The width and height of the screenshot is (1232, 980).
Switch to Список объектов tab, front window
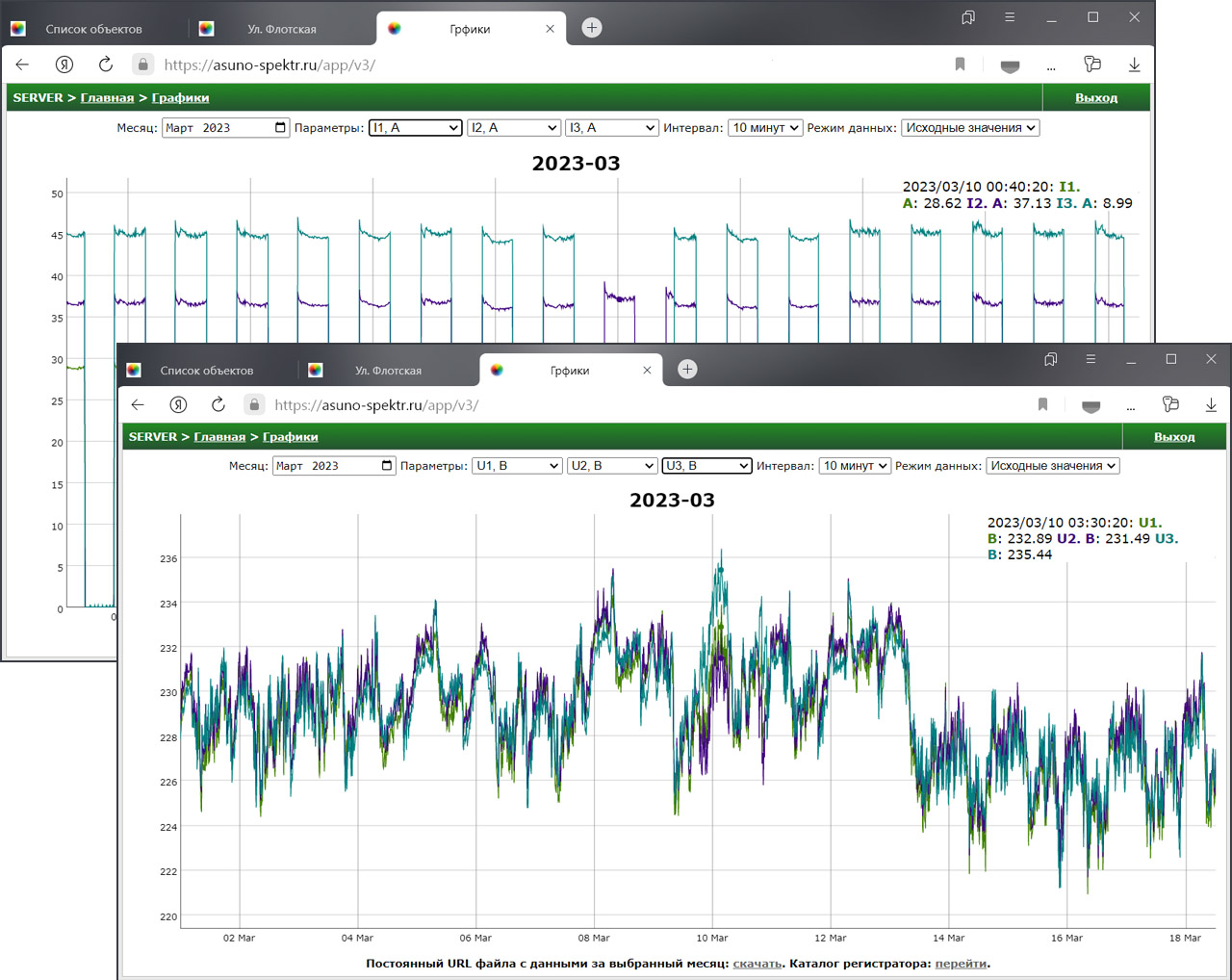tap(206, 370)
